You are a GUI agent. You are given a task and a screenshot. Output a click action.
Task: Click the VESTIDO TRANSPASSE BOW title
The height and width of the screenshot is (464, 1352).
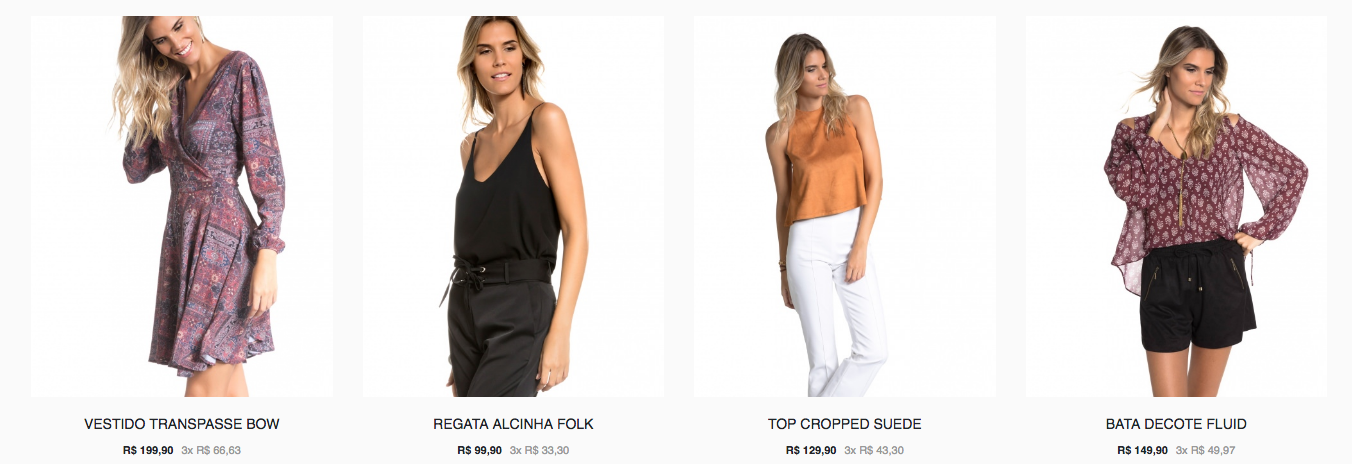pos(182,424)
